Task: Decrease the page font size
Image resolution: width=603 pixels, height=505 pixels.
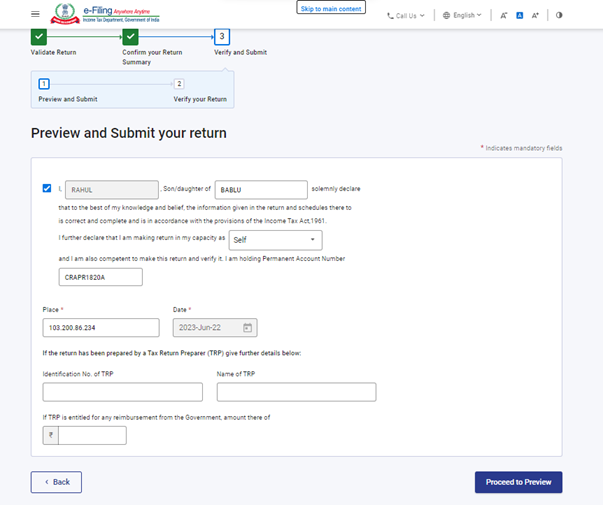Action: click(503, 15)
